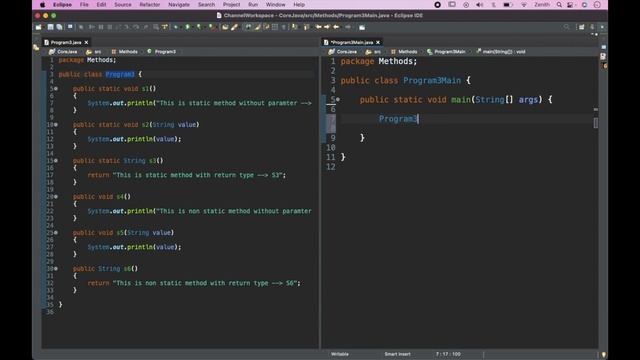The width and height of the screenshot is (640, 360).
Task: Switch to the Java perspective icon
Action: click(x=602, y=27)
